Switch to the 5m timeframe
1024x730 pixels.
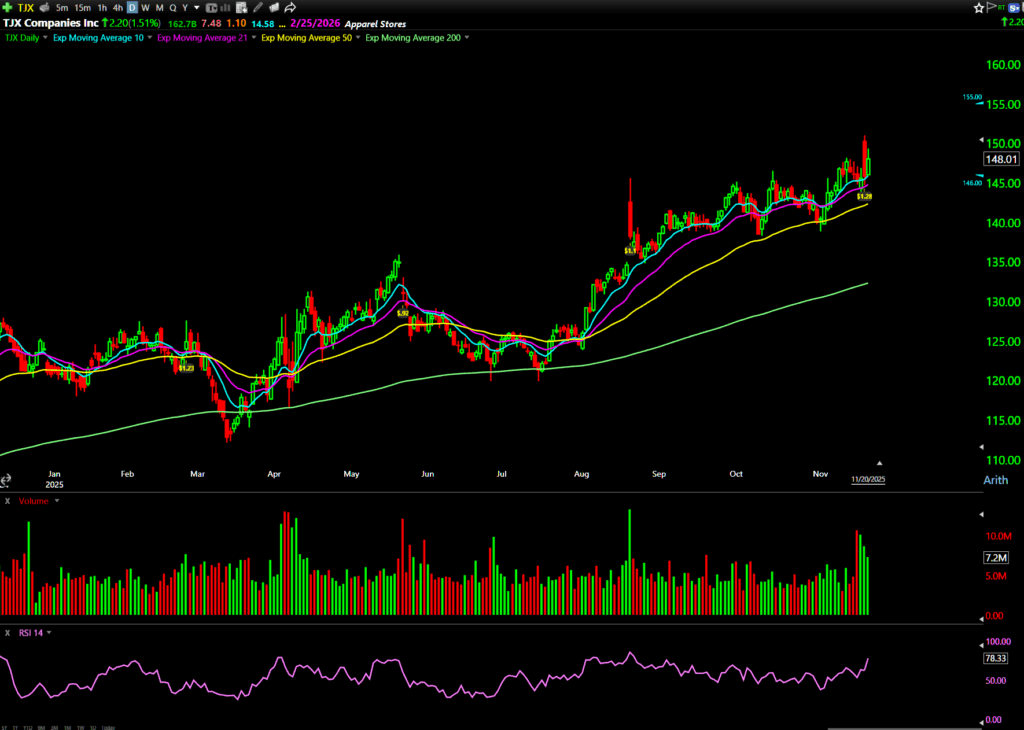(62, 7)
